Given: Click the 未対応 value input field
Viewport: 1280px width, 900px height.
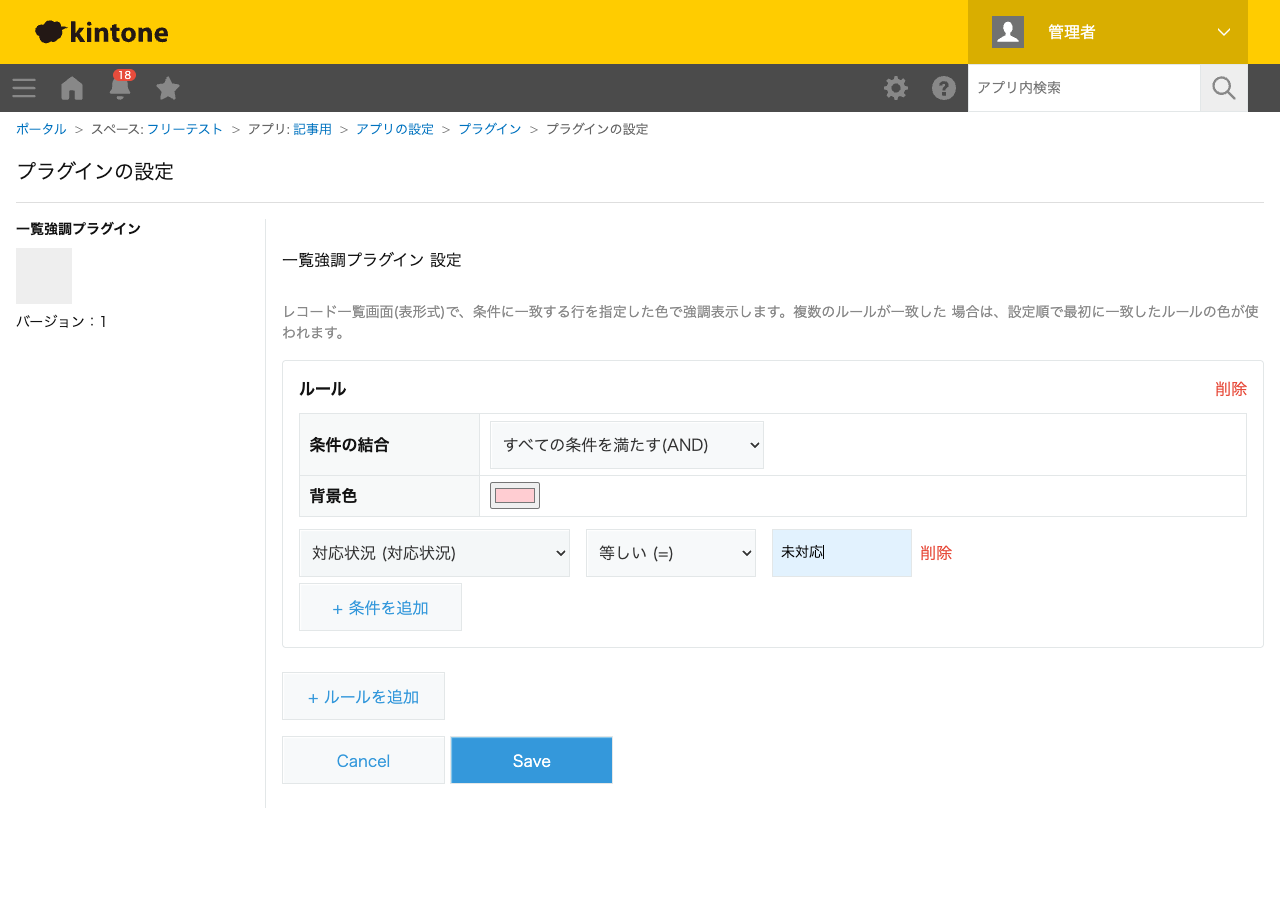Looking at the screenshot, I should click(842, 553).
